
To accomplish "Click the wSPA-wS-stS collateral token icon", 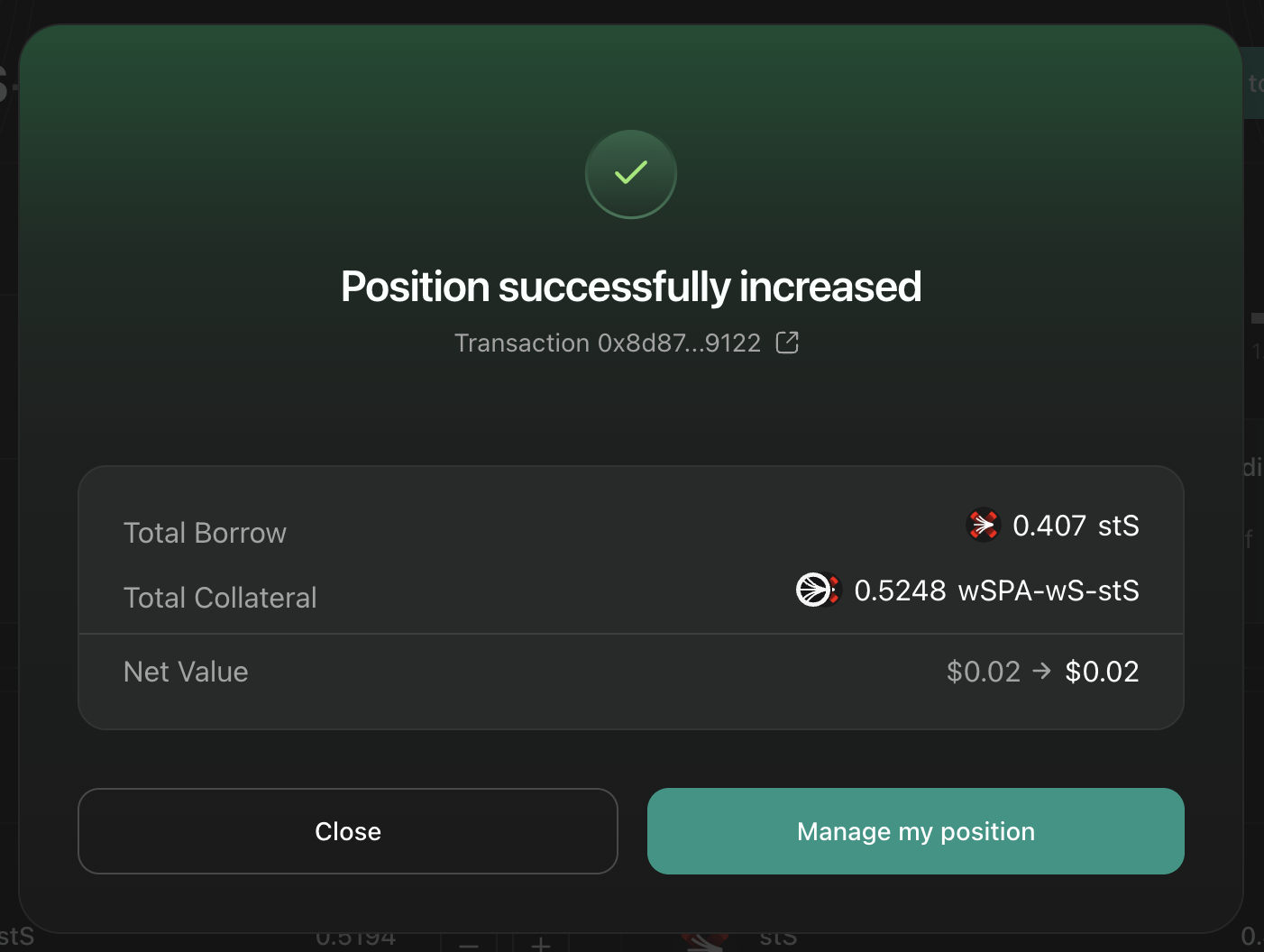I will 817,590.
